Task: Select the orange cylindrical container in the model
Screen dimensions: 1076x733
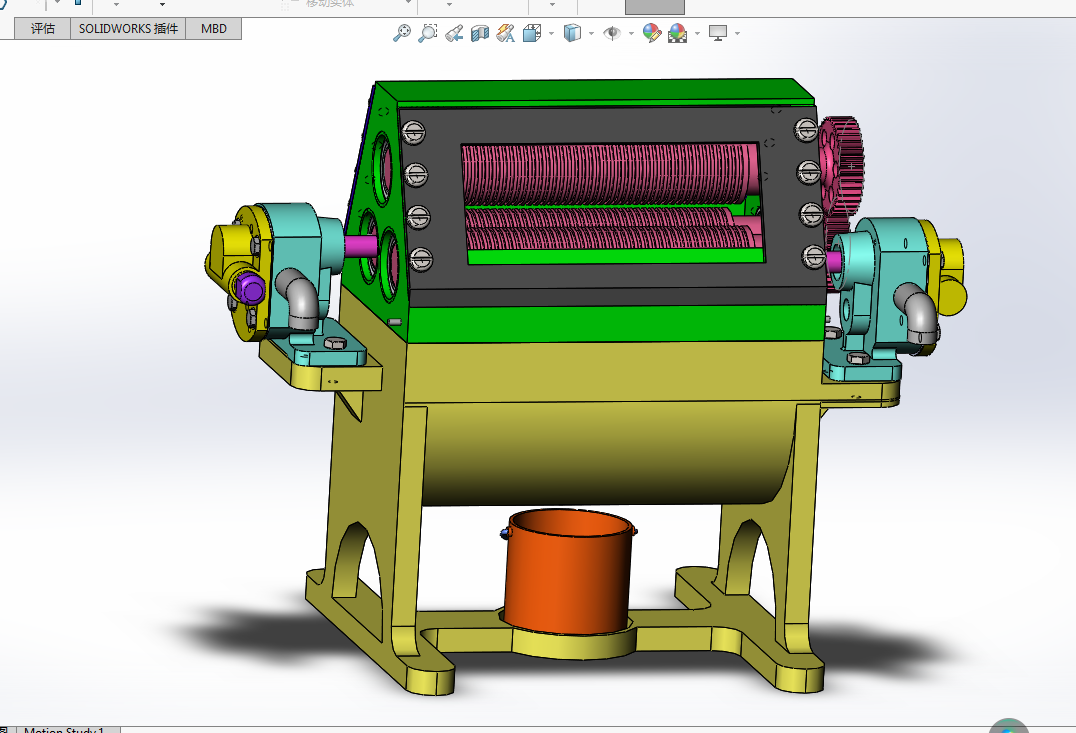Action: [x=567, y=571]
